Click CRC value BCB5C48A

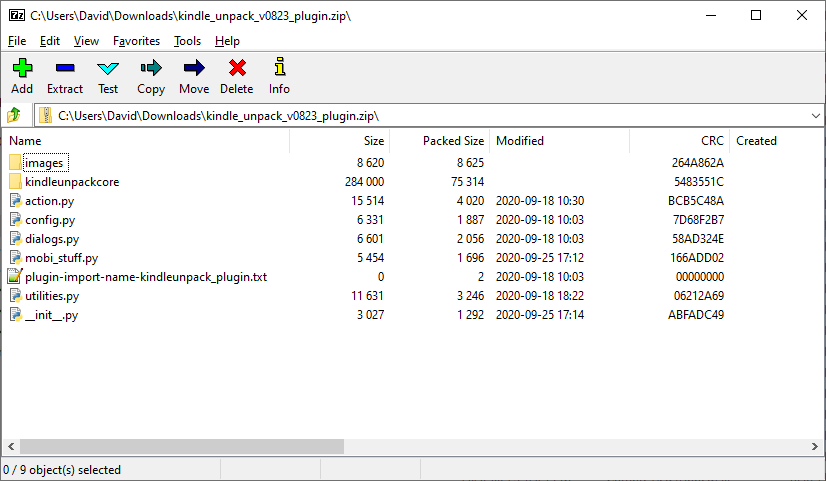pos(695,201)
